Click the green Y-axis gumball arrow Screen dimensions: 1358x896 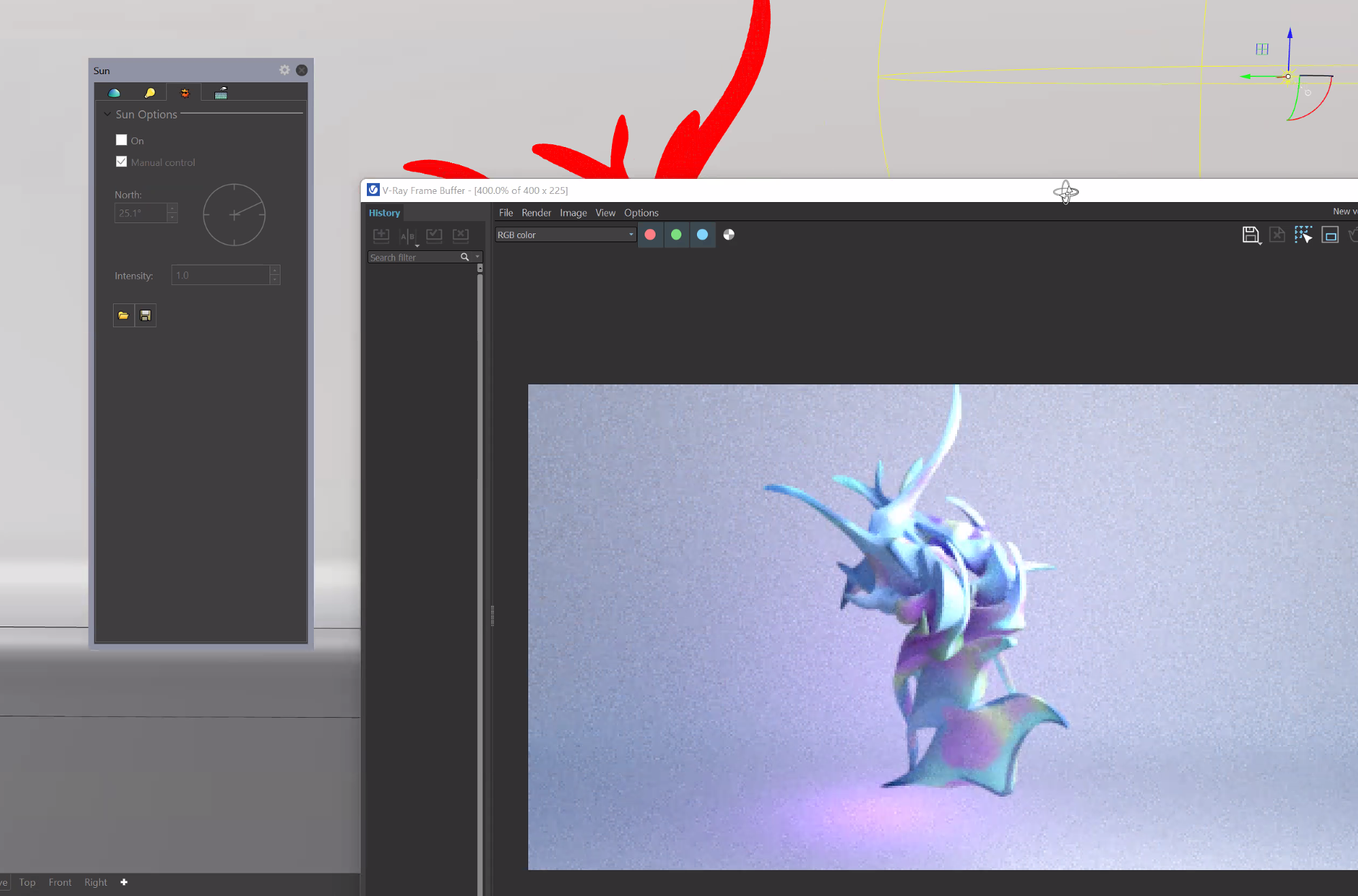pyautogui.click(x=1246, y=76)
